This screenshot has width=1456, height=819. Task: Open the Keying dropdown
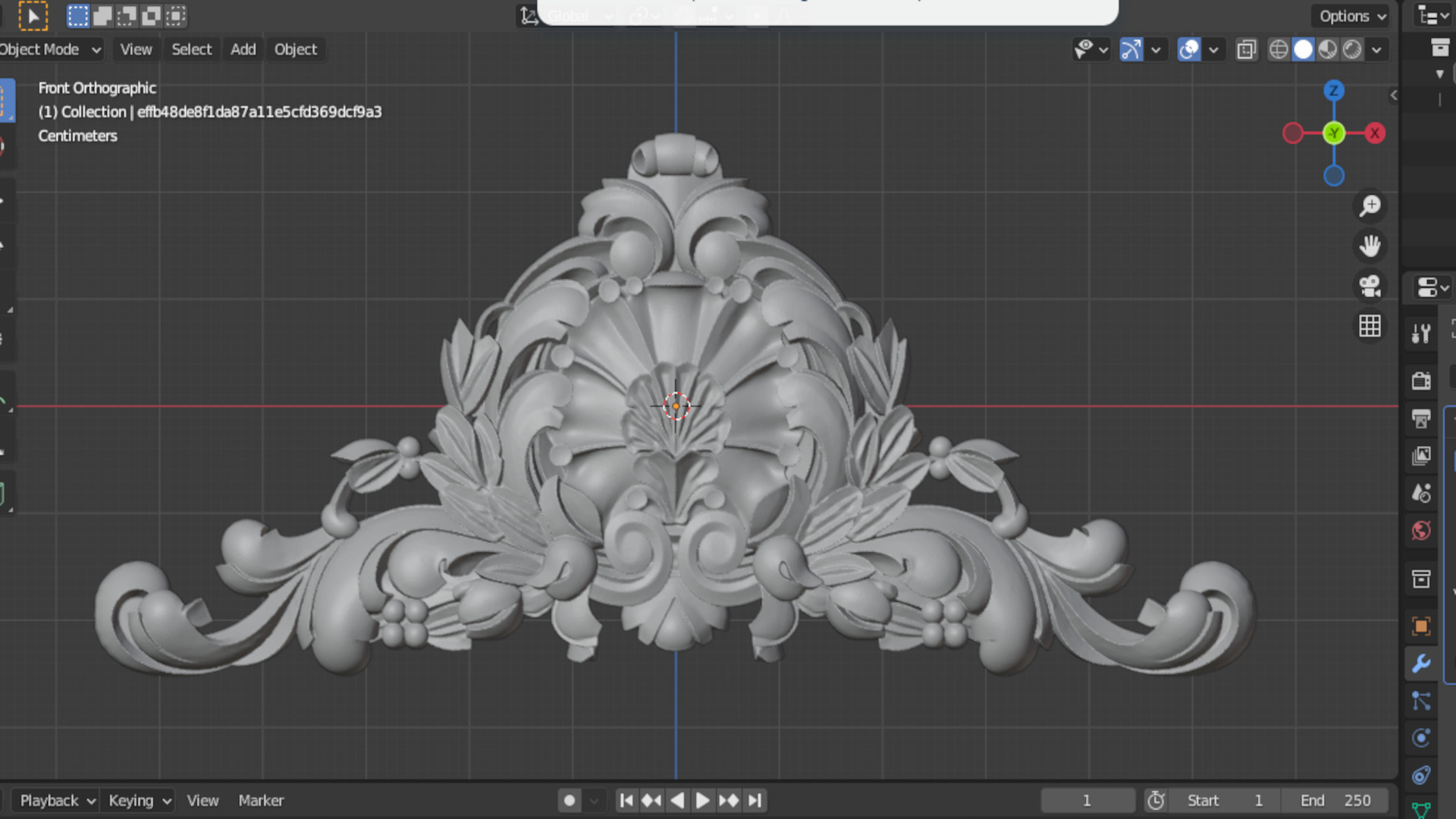point(140,801)
